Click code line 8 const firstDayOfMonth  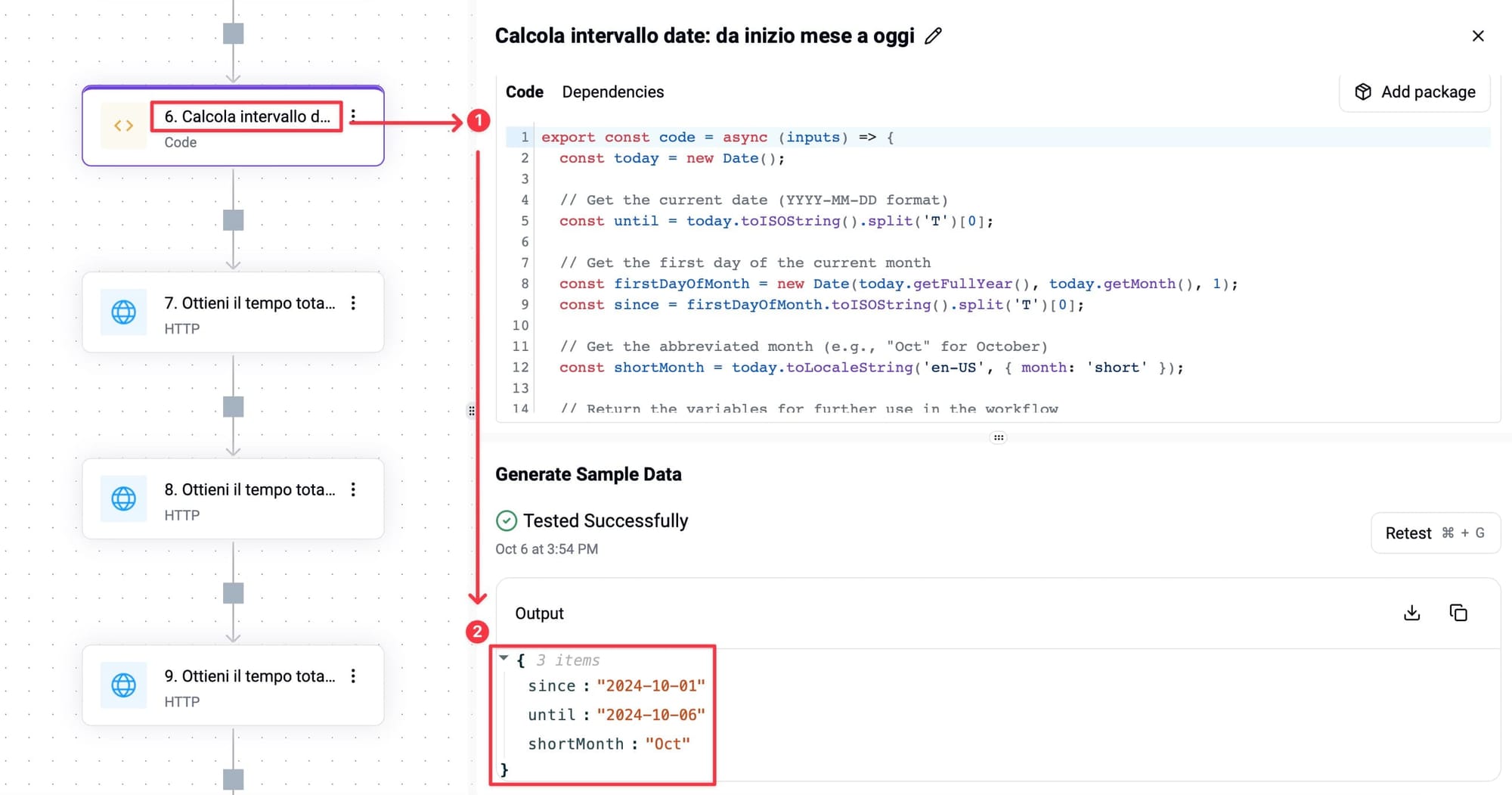(899, 284)
